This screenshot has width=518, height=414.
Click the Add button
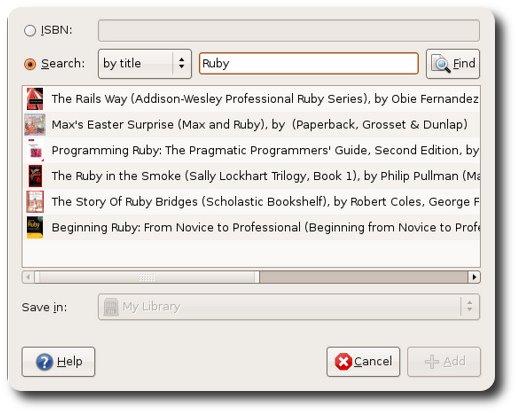444,362
